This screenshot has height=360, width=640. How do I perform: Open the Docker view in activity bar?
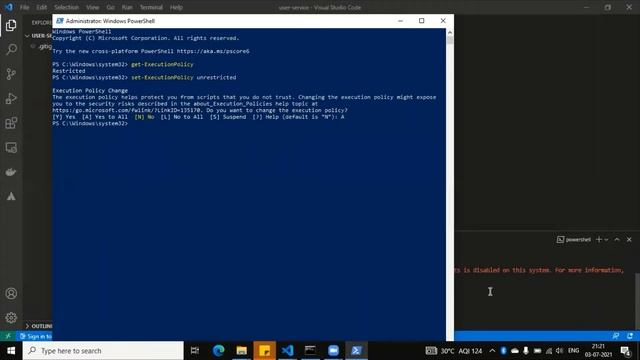11,172
